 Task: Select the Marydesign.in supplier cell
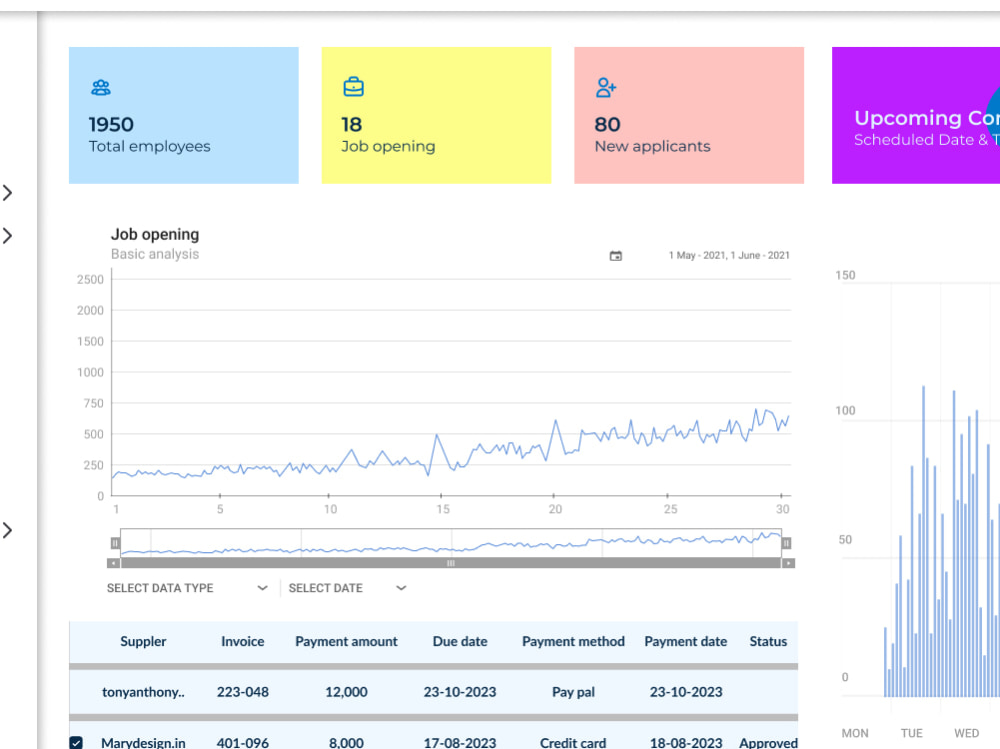(143, 743)
